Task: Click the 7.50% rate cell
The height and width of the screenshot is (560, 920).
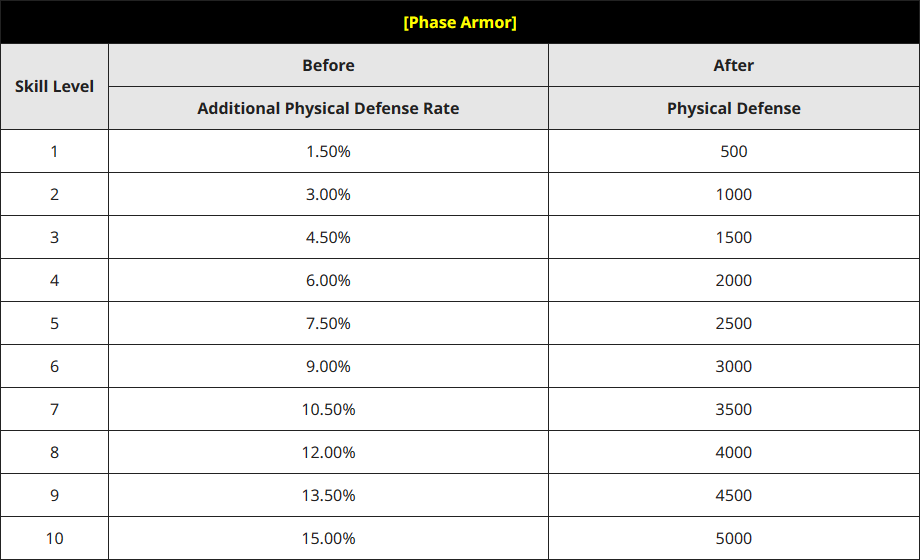Action: 329,323
